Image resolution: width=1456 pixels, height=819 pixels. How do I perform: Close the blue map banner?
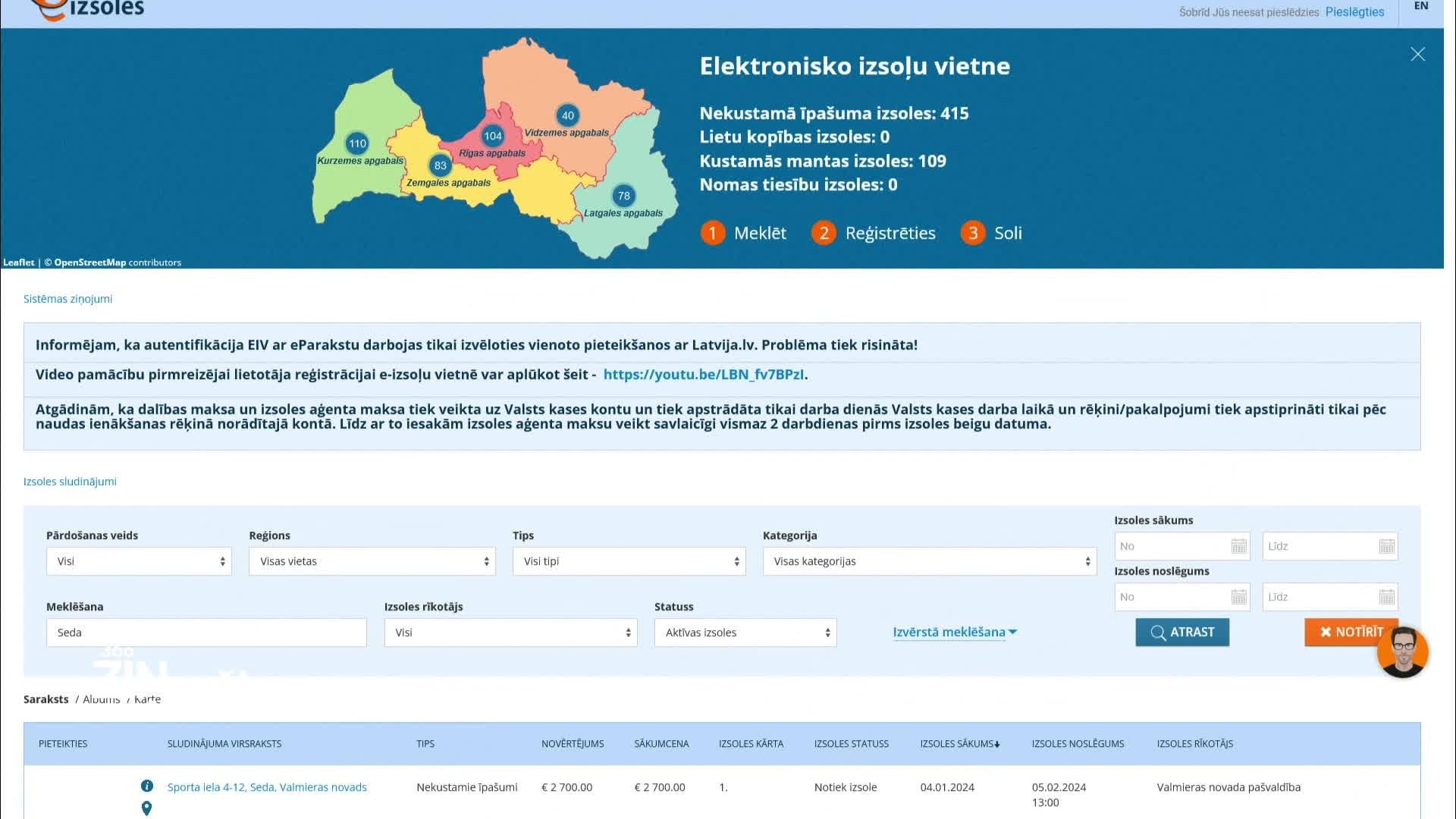[1417, 55]
